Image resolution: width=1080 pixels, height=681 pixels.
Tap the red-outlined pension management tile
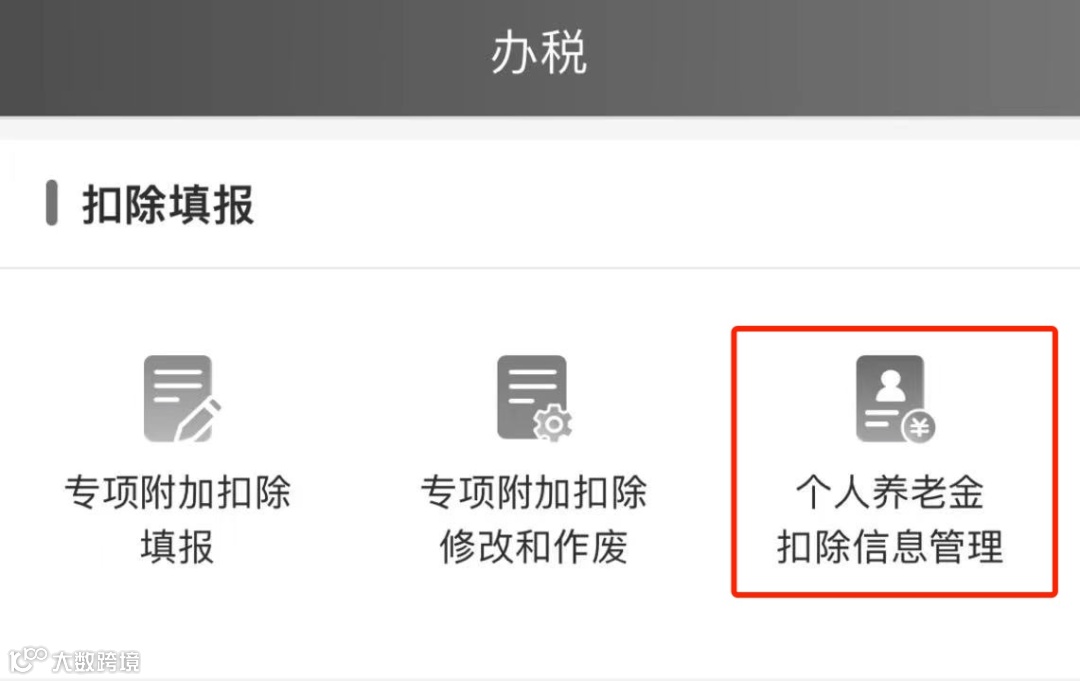[x=894, y=461]
